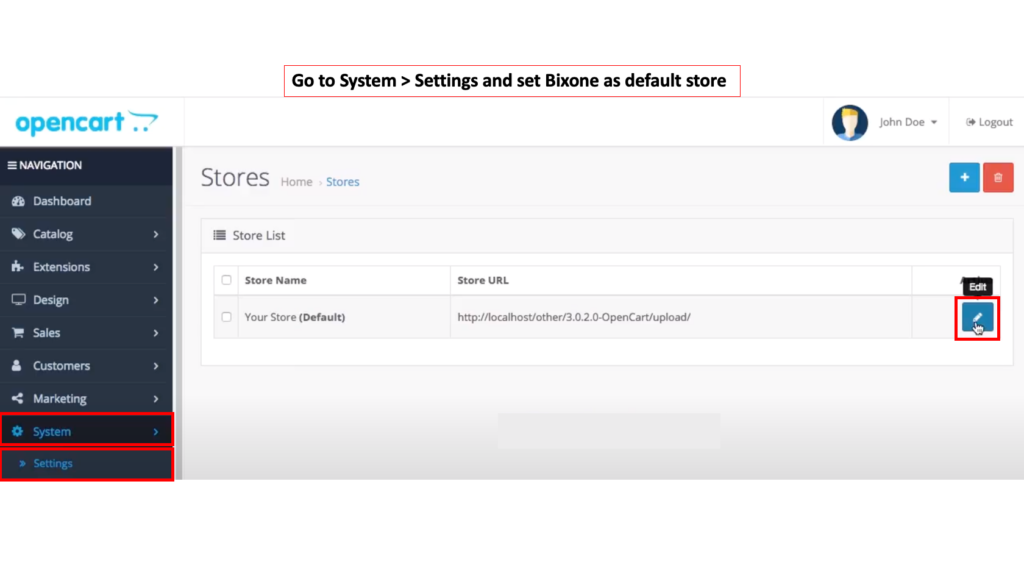The height and width of the screenshot is (576, 1024).
Task: Open the Customers menu item
Action: [x=86, y=366]
